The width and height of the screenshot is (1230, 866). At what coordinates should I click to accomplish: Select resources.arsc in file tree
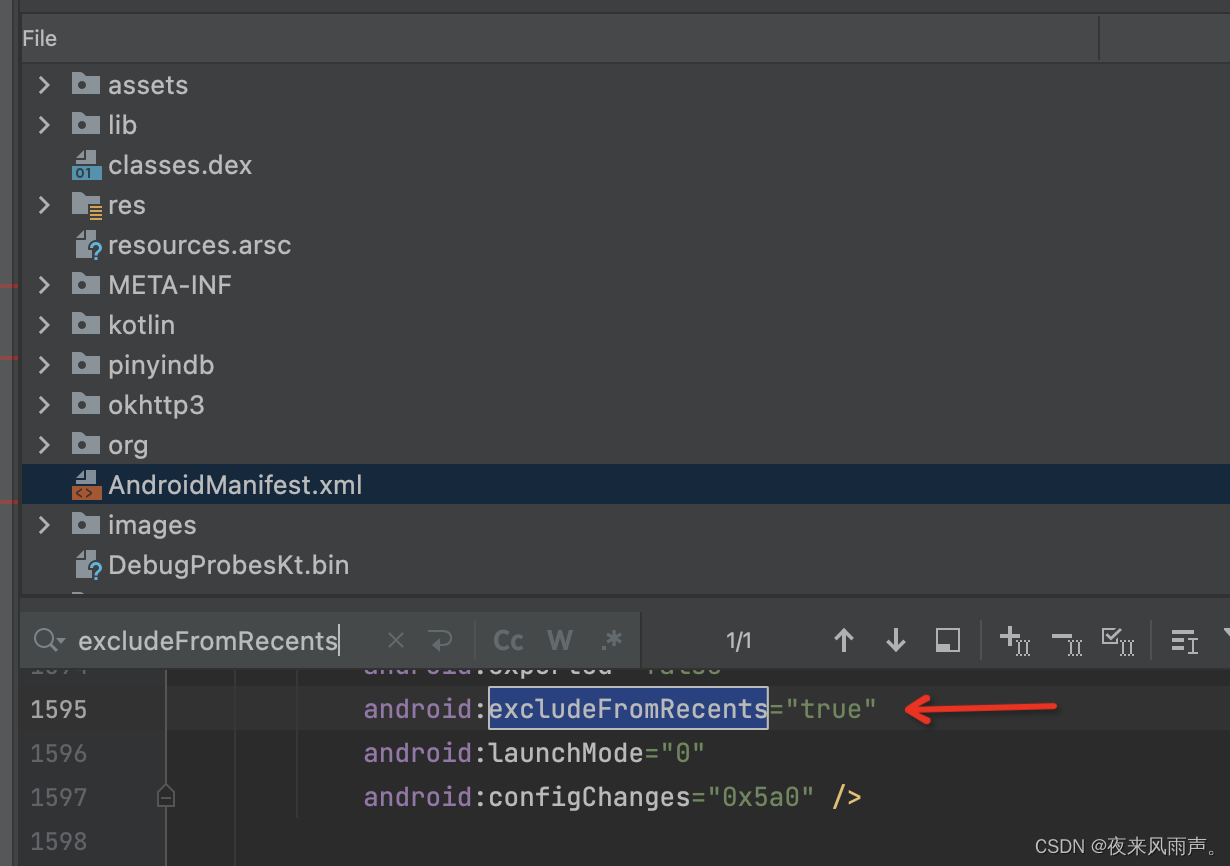(200, 245)
